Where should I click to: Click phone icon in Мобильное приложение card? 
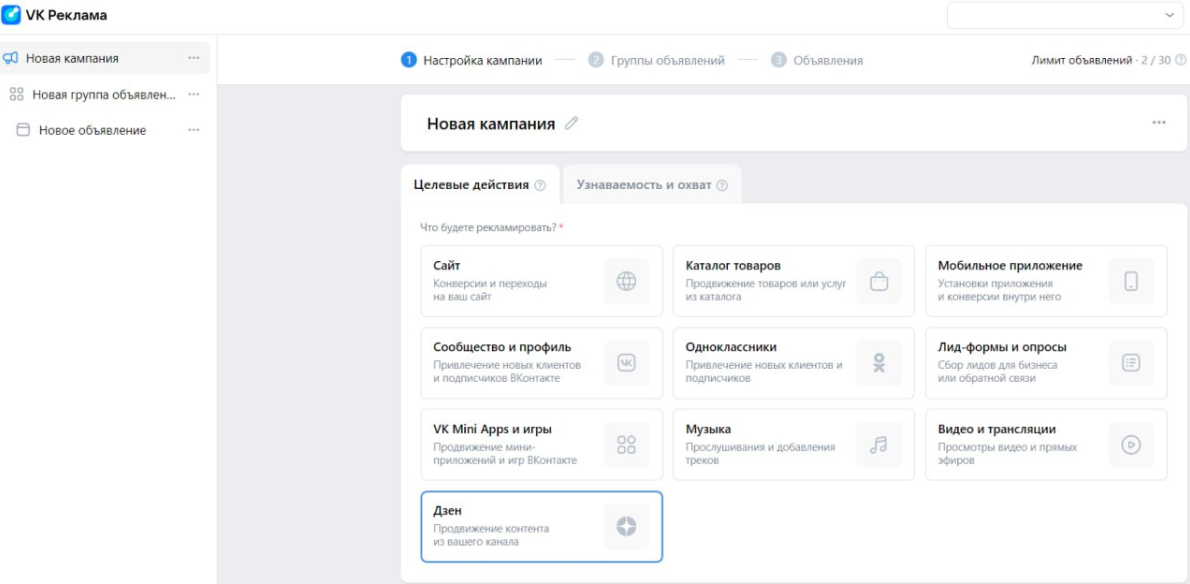click(x=1131, y=281)
